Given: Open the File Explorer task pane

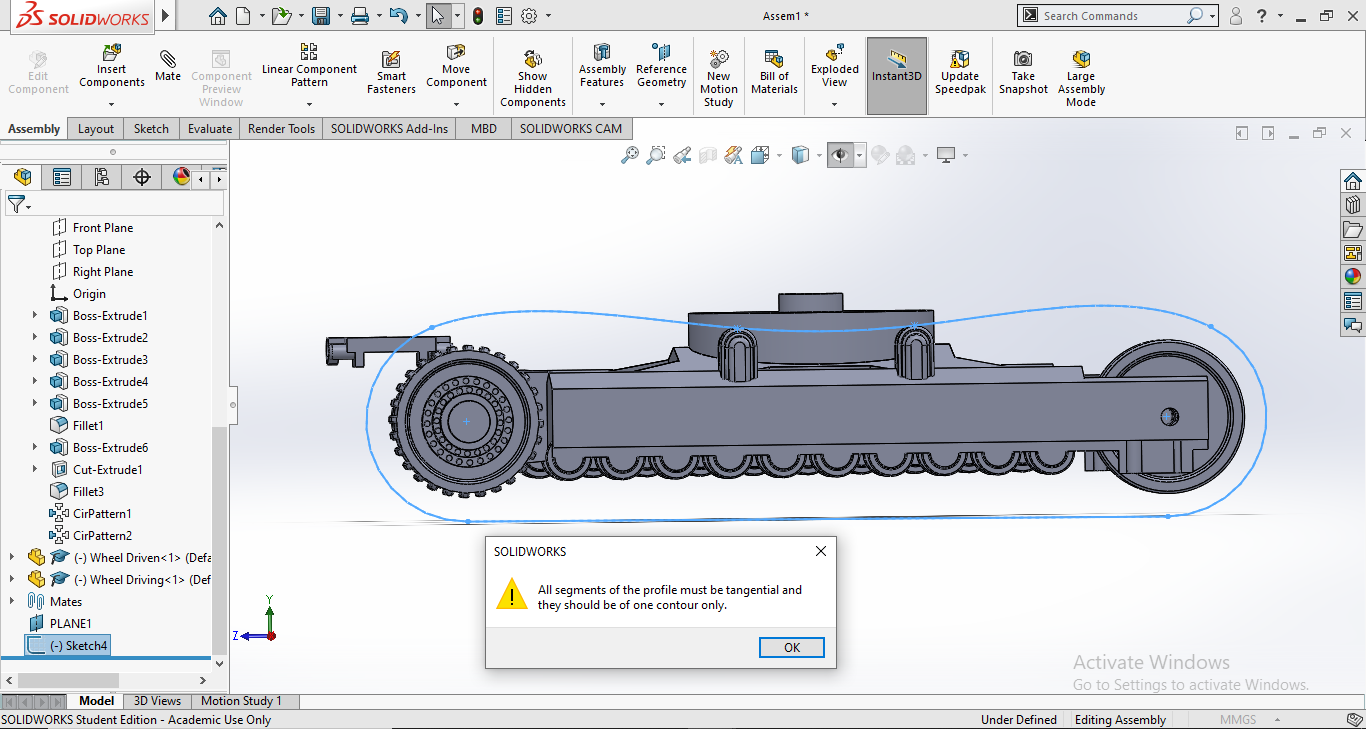Looking at the screenshot, I should [x=1353, y=229].
